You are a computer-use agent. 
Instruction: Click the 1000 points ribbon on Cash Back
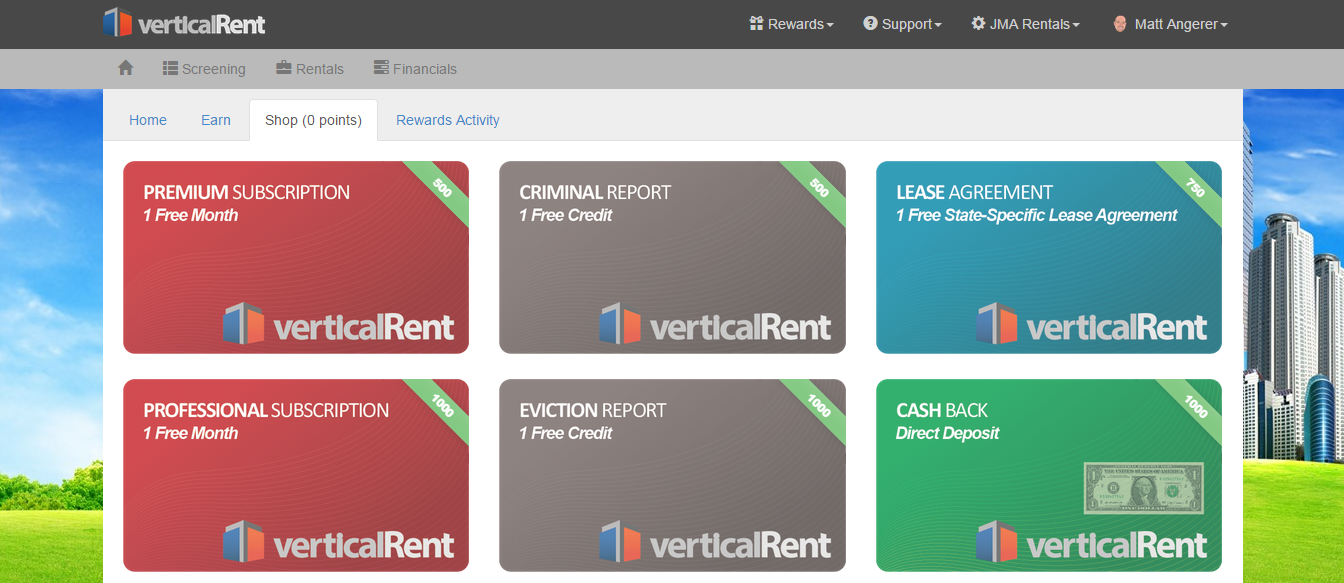pos(1194,407)
